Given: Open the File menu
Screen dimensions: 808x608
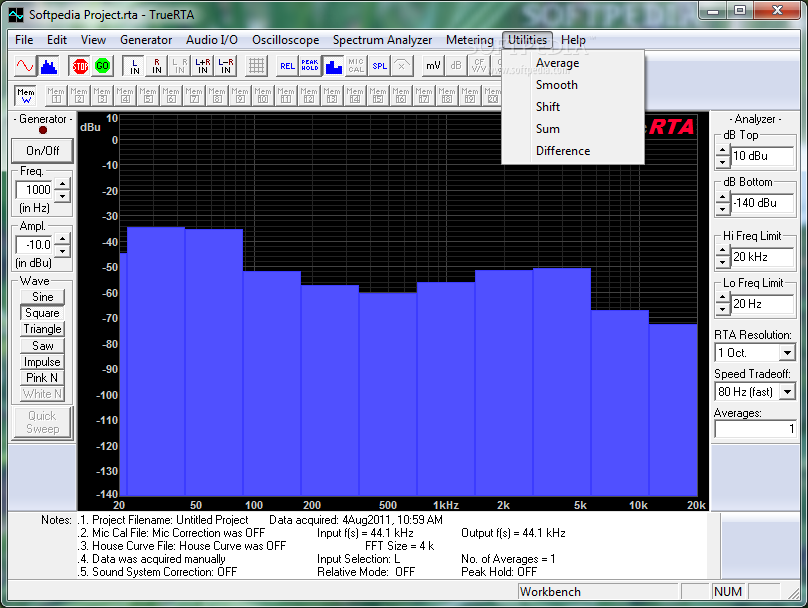Looking at the screenshot, I should 24,40.
